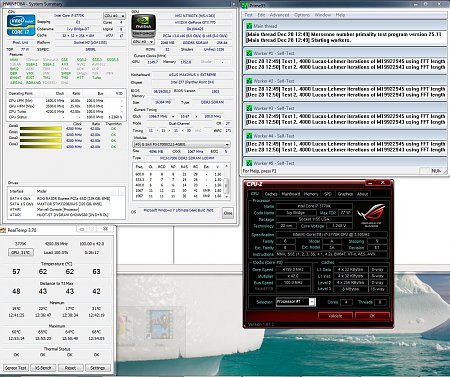Click the OK button in CPU-Z
Screen dimensions: 450x377
pos(372,316)
